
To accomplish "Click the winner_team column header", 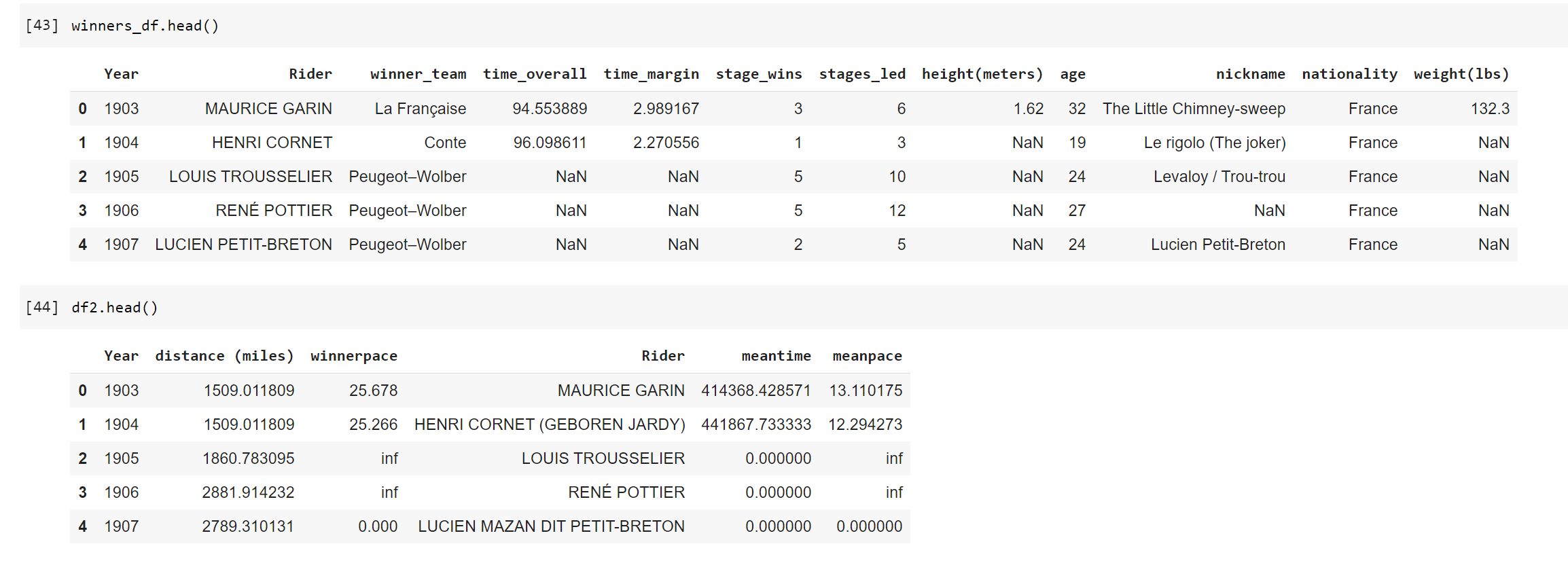I will pyautogui.click(x=418, y=74).
